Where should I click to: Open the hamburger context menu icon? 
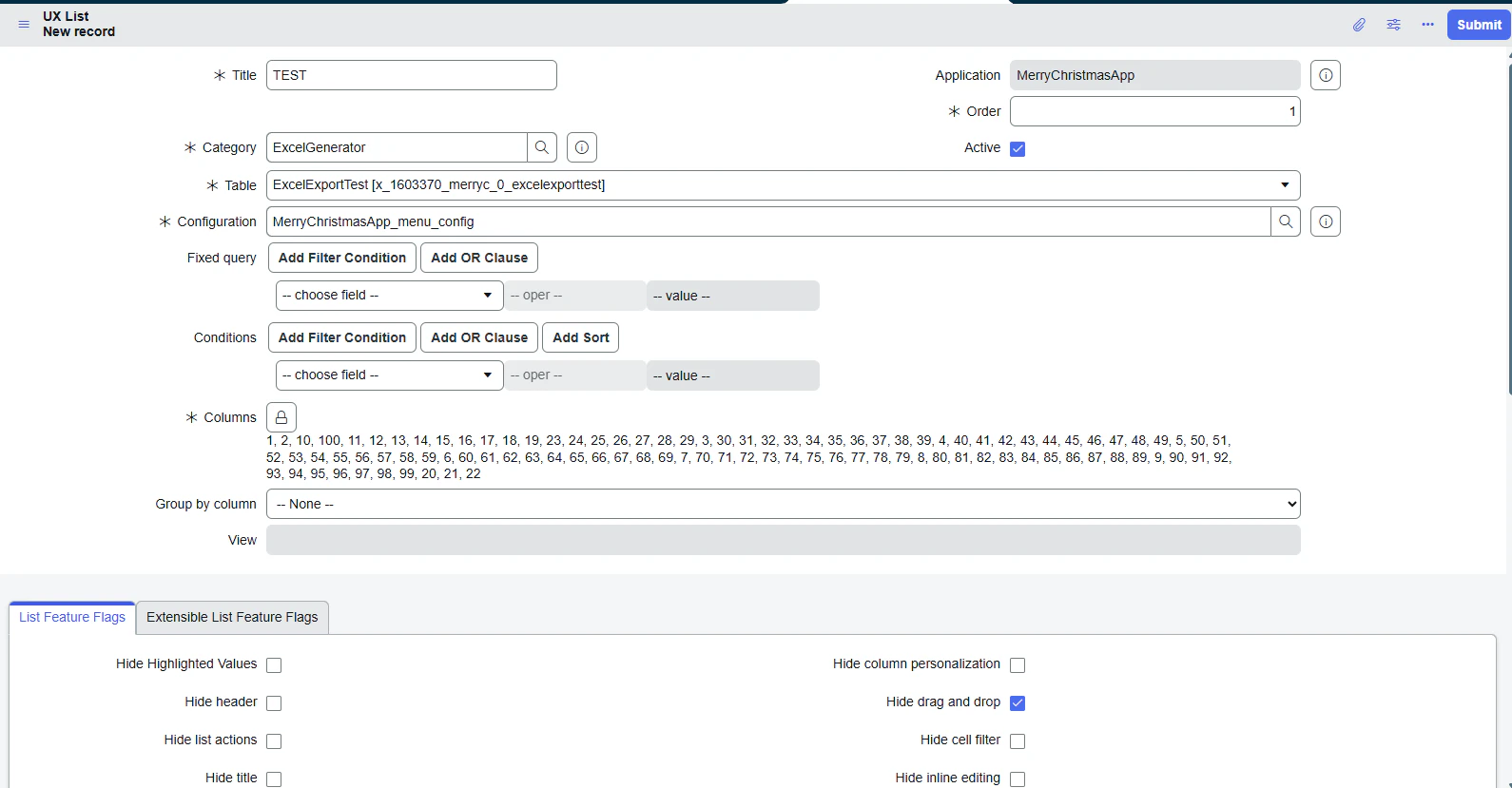(24, 25)
